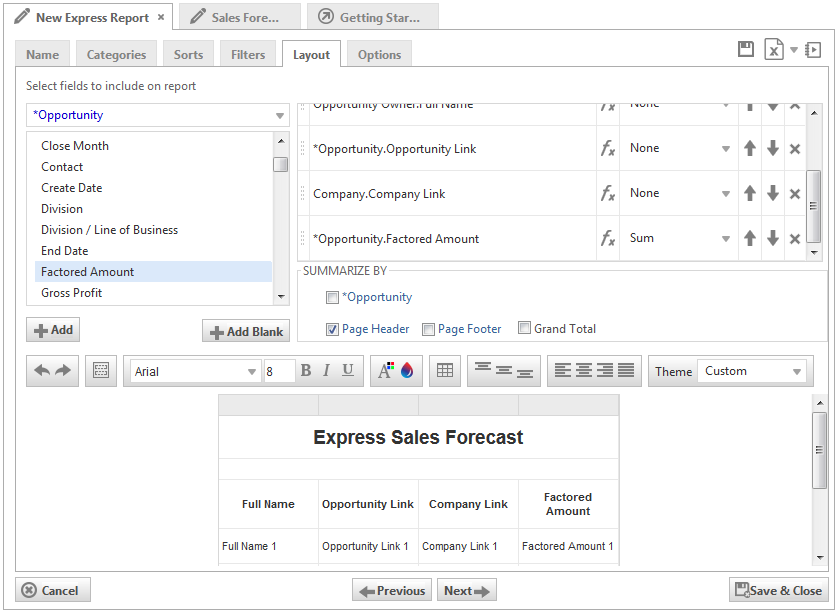This screenshot has height=612, width=836.
Task: Toggle underline formatting
Action: 348,371
